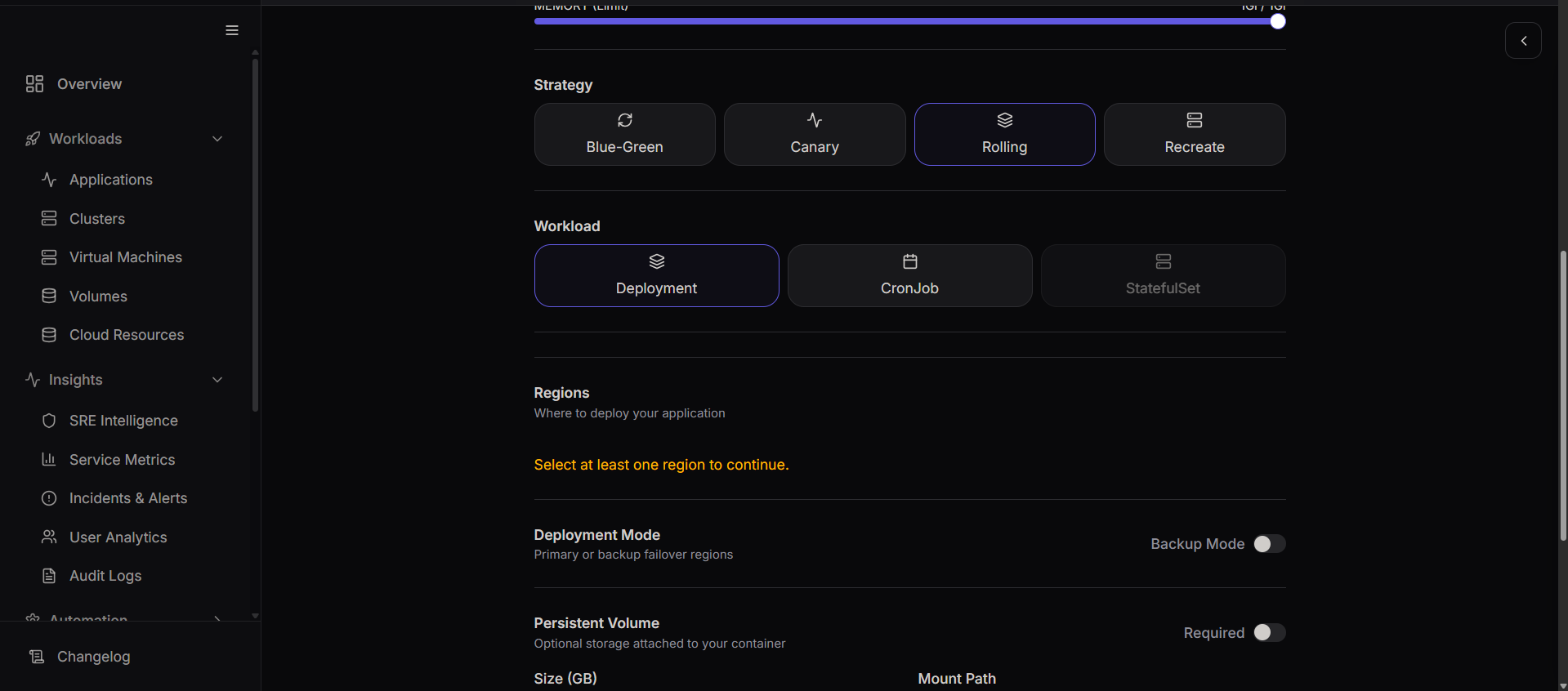Viewport: 1568px width, 691px height.
Task: Click the memory limit slider handle
Action: pos(1278,22)
